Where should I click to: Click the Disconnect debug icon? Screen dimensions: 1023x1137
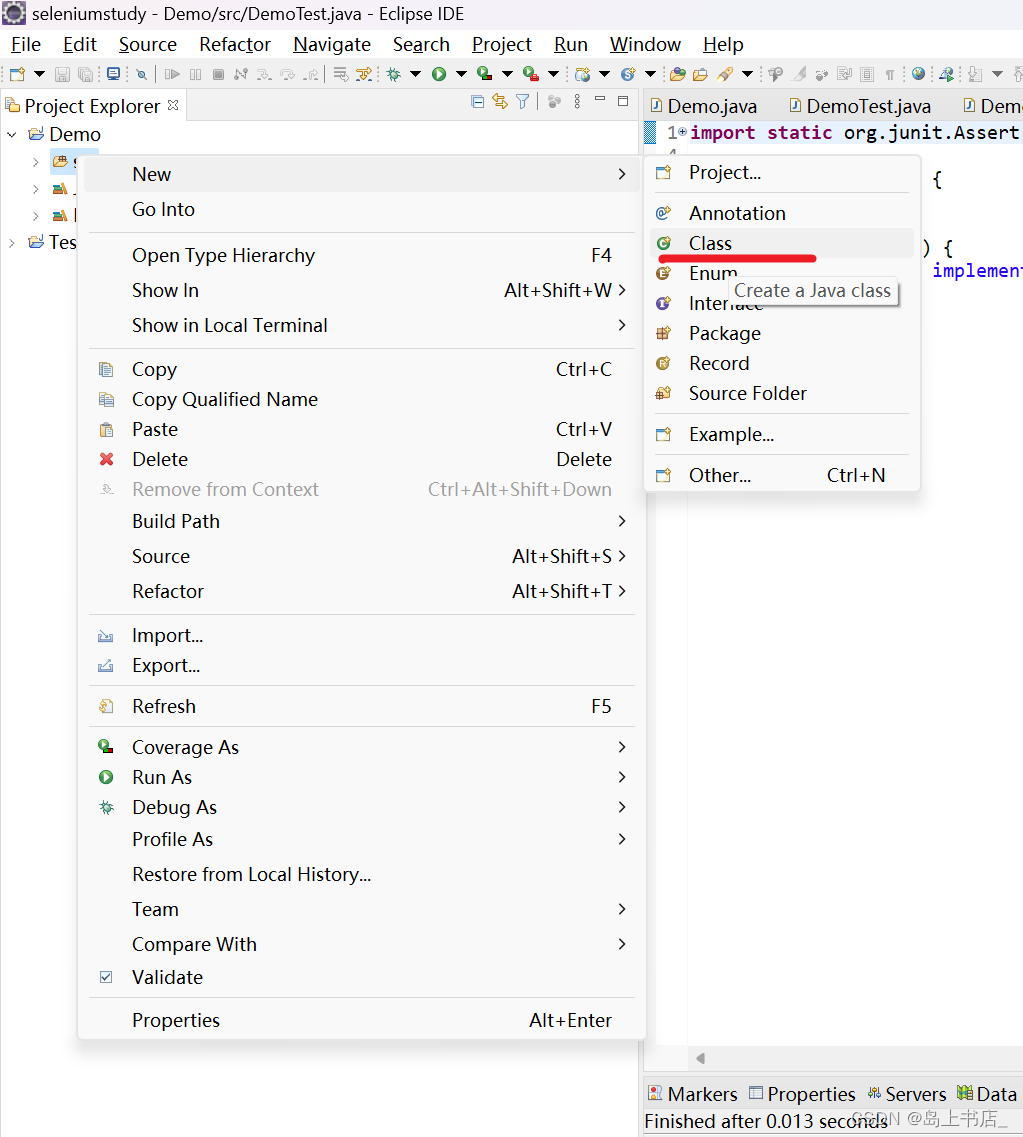[241, 74]
